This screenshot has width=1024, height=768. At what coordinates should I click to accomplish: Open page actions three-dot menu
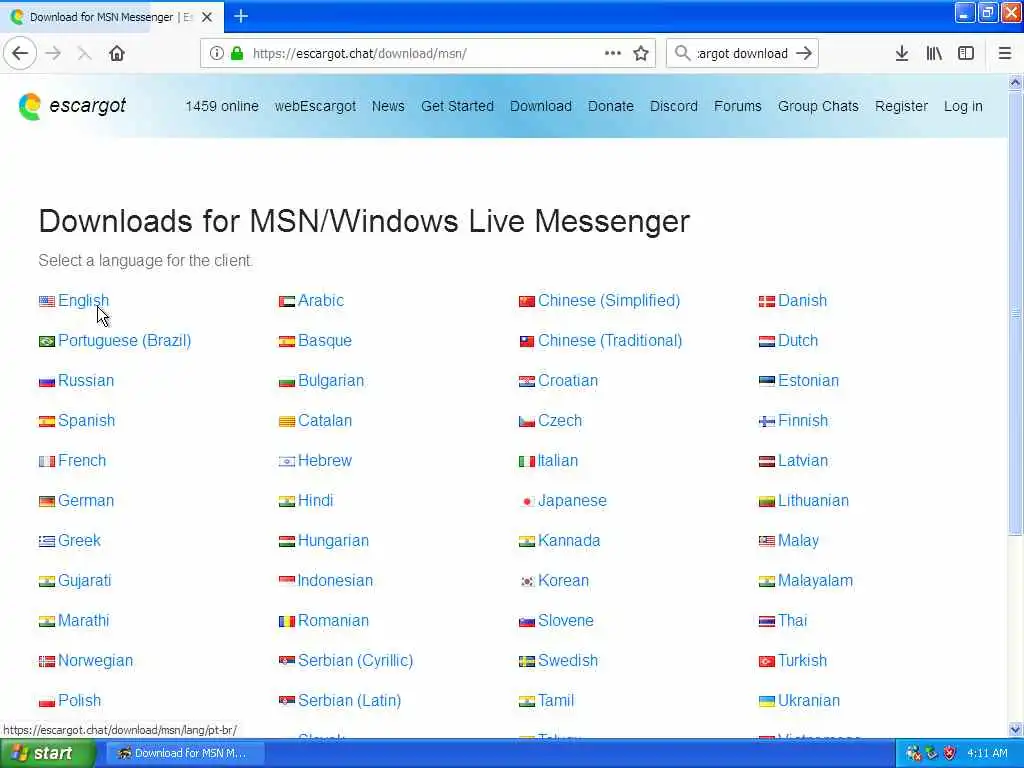click(613, 54)
